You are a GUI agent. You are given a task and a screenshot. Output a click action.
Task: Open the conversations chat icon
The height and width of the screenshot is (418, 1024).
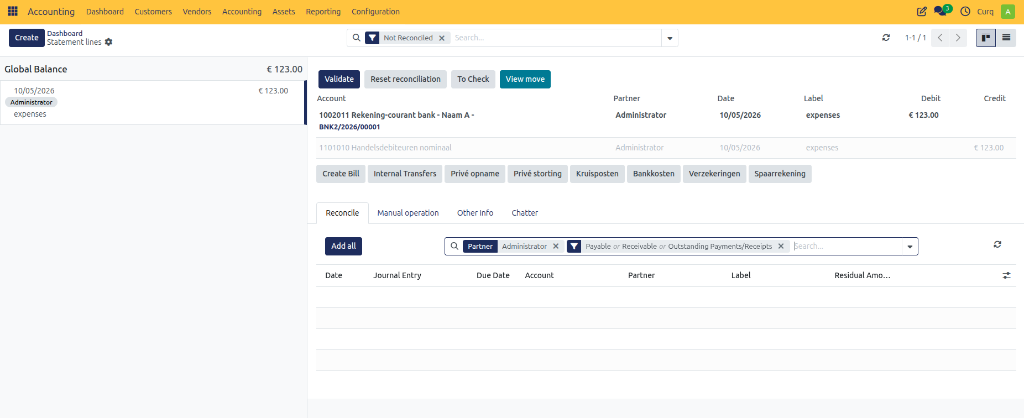(x=942, y=11)
